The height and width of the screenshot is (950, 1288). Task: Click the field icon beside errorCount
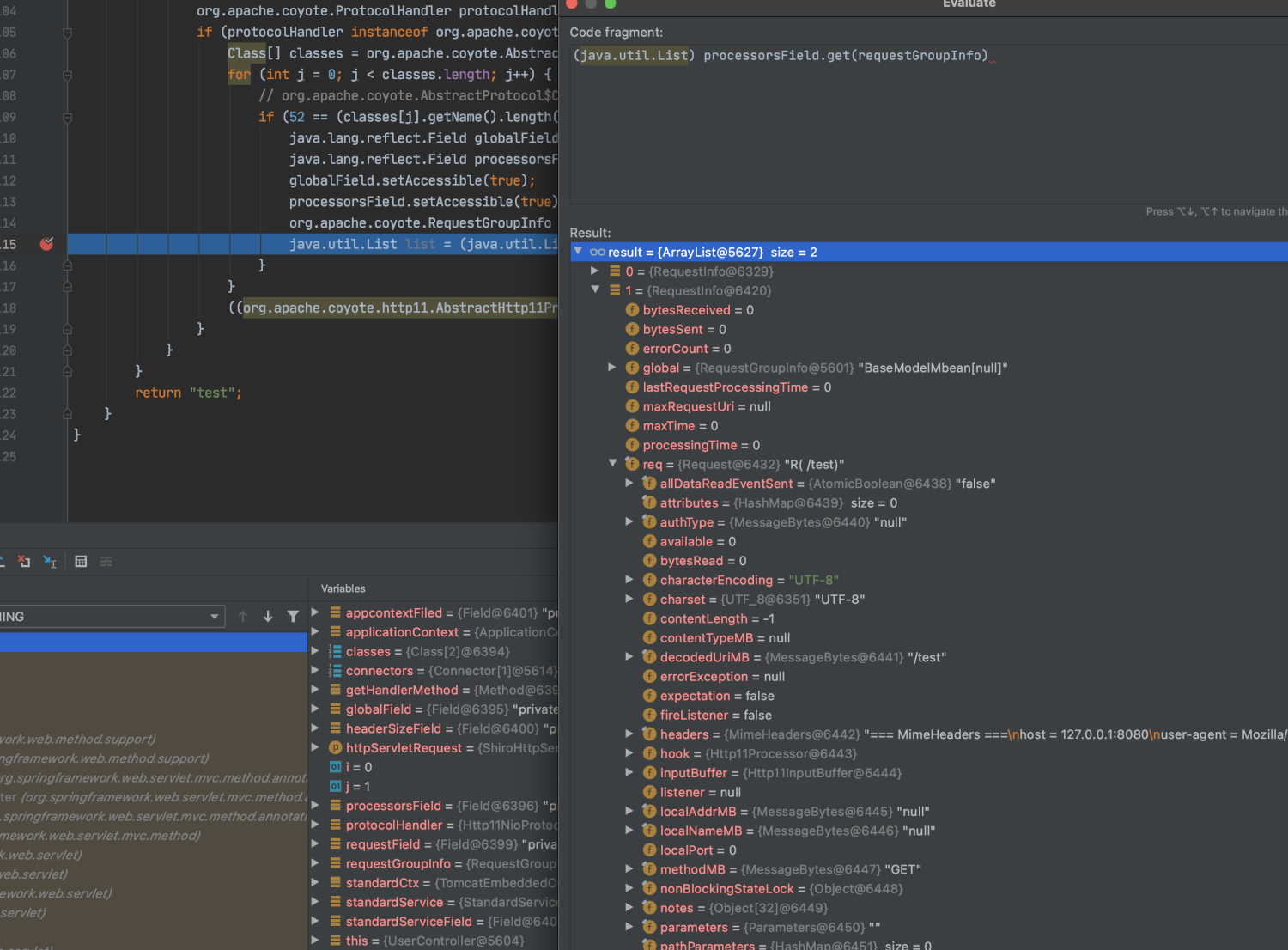633,349
